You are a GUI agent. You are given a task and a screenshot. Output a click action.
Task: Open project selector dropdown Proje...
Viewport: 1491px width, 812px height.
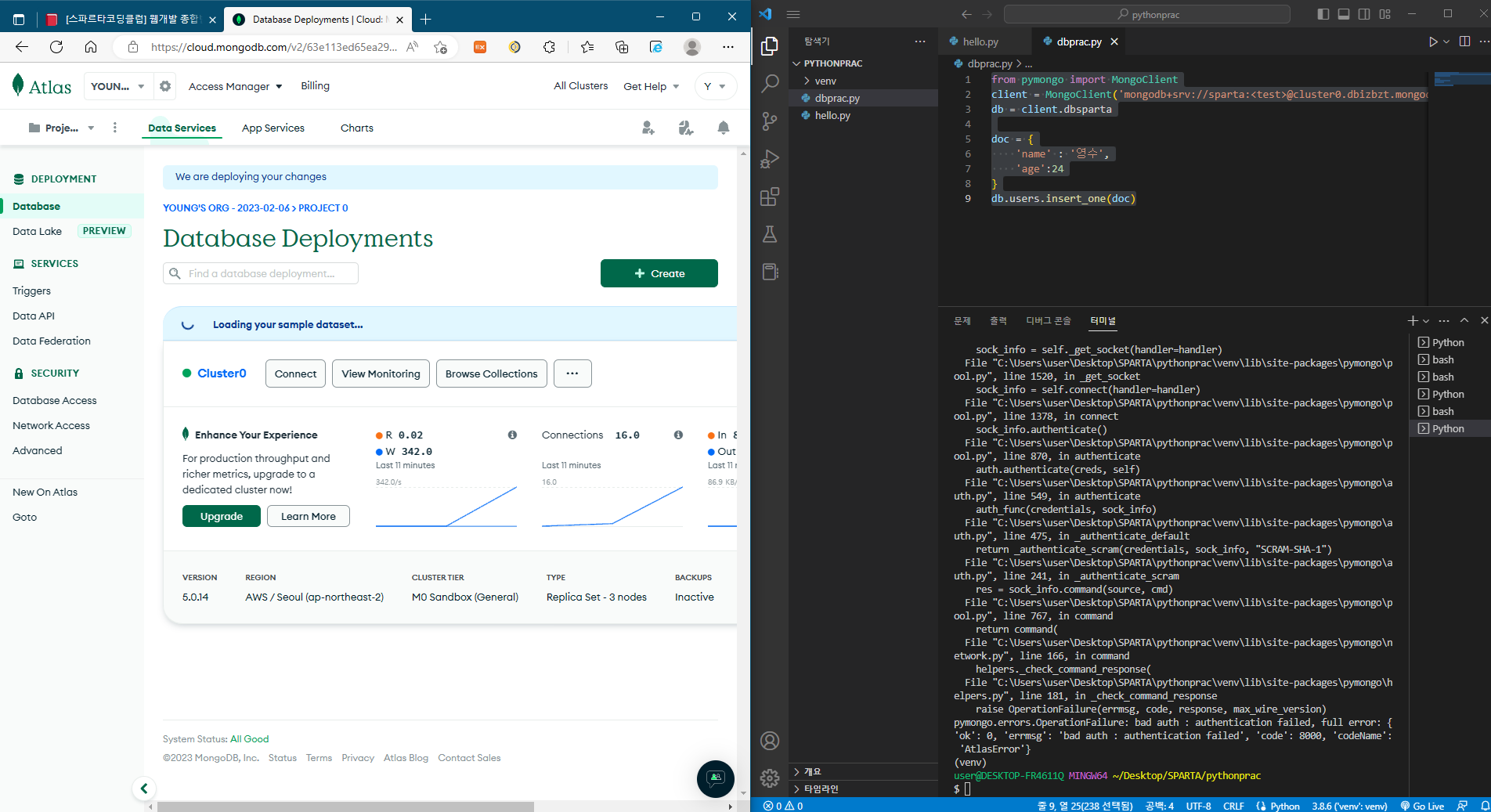point(61,128)
